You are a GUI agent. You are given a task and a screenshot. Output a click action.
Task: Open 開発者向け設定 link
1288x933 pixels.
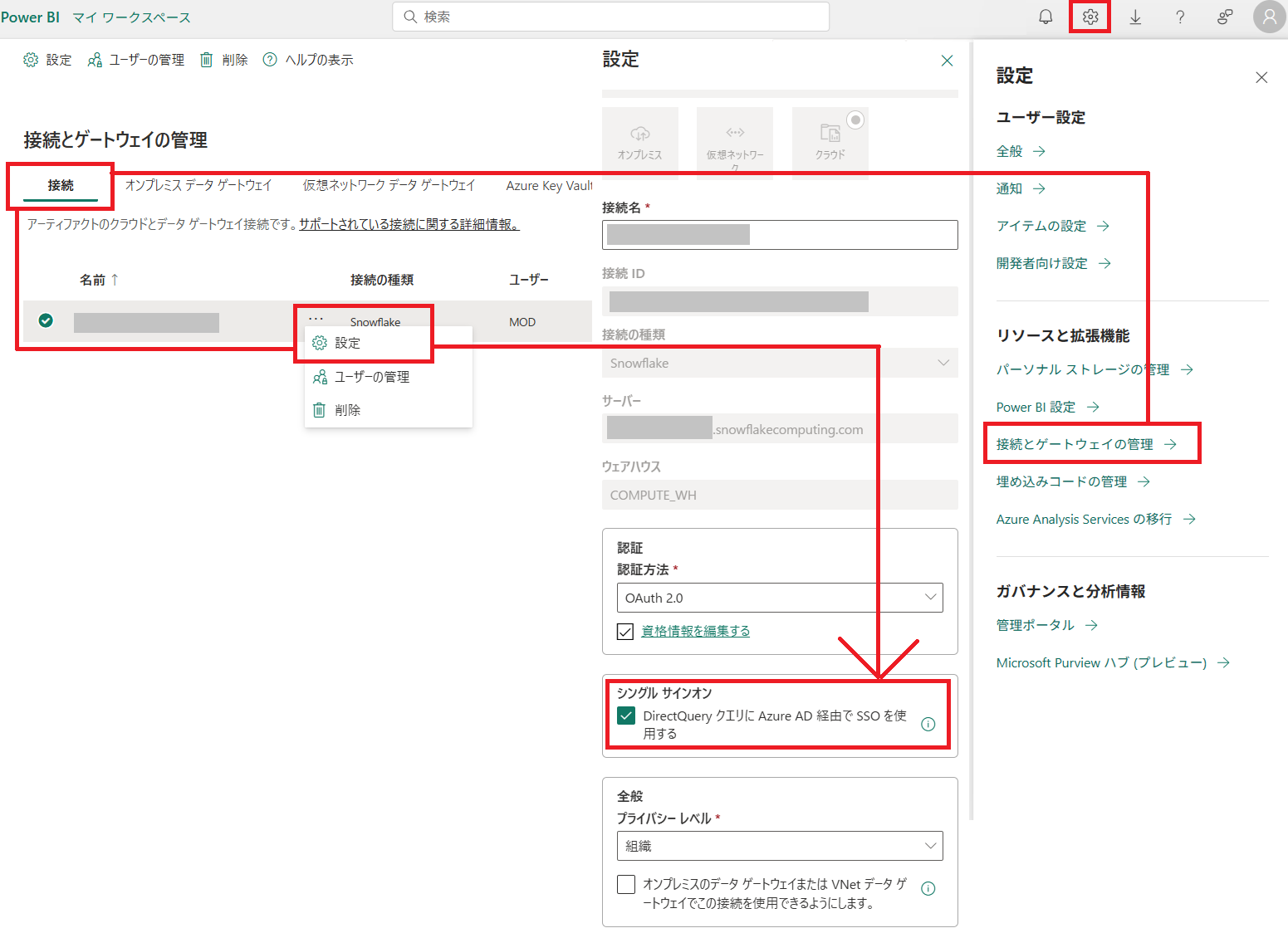click(x=1054, y=263)
